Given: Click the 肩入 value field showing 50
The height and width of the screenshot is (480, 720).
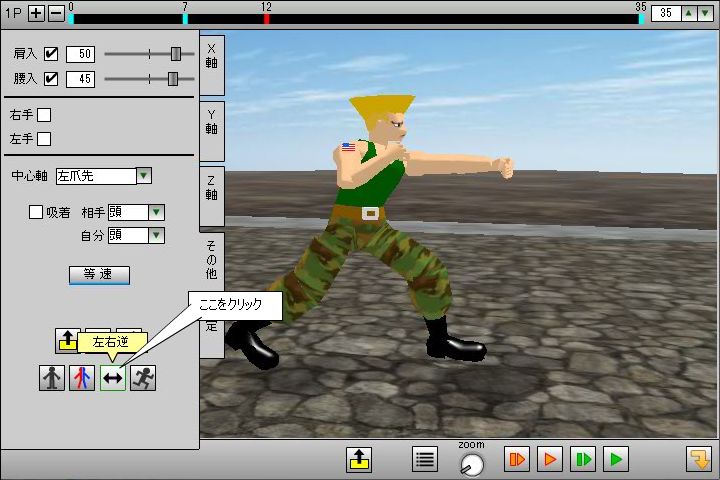Looking at the screenshot, I should pos(80,54).
